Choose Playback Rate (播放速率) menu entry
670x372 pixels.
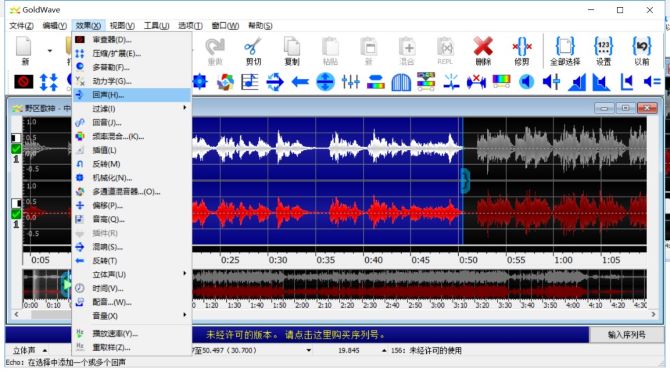(132, 333)
